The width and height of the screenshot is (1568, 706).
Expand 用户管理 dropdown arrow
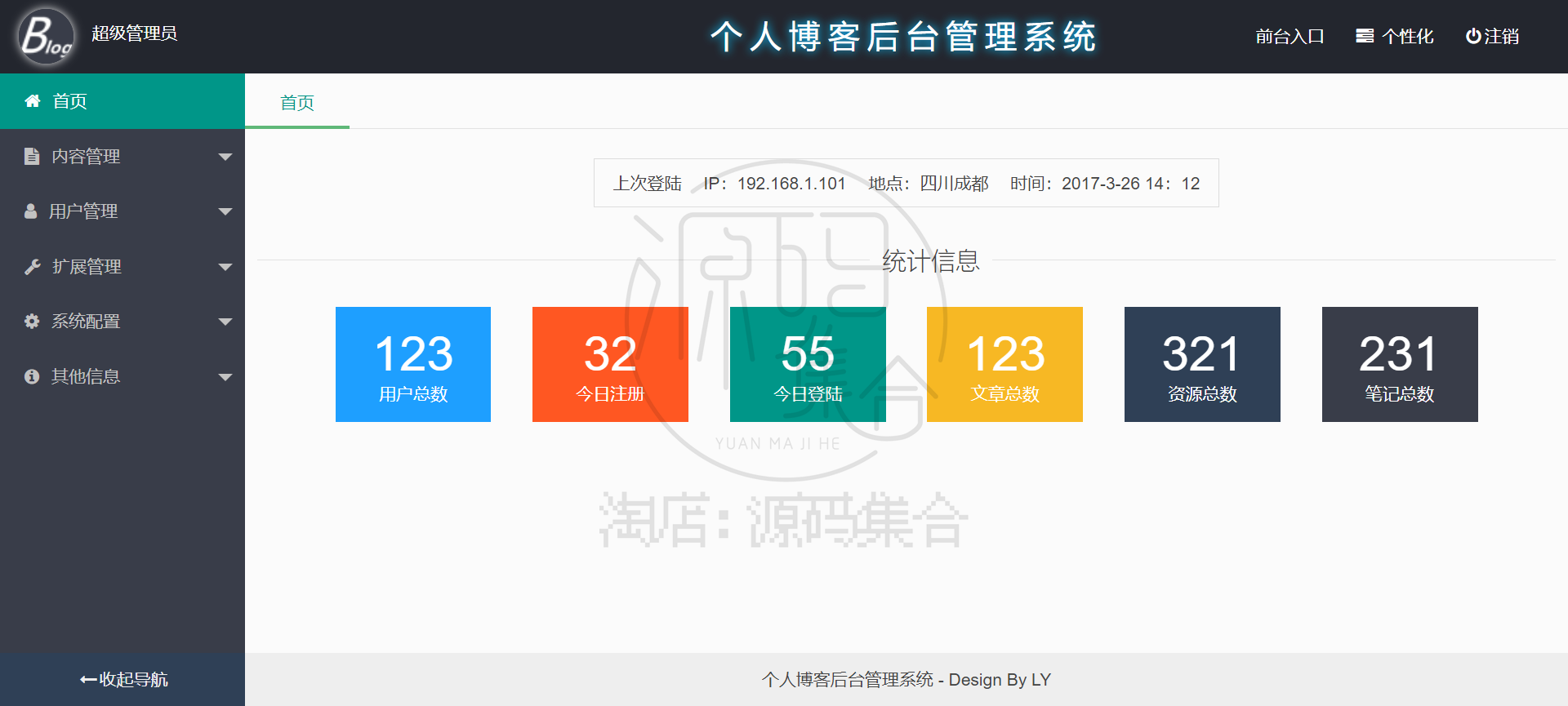coord(225,211)
